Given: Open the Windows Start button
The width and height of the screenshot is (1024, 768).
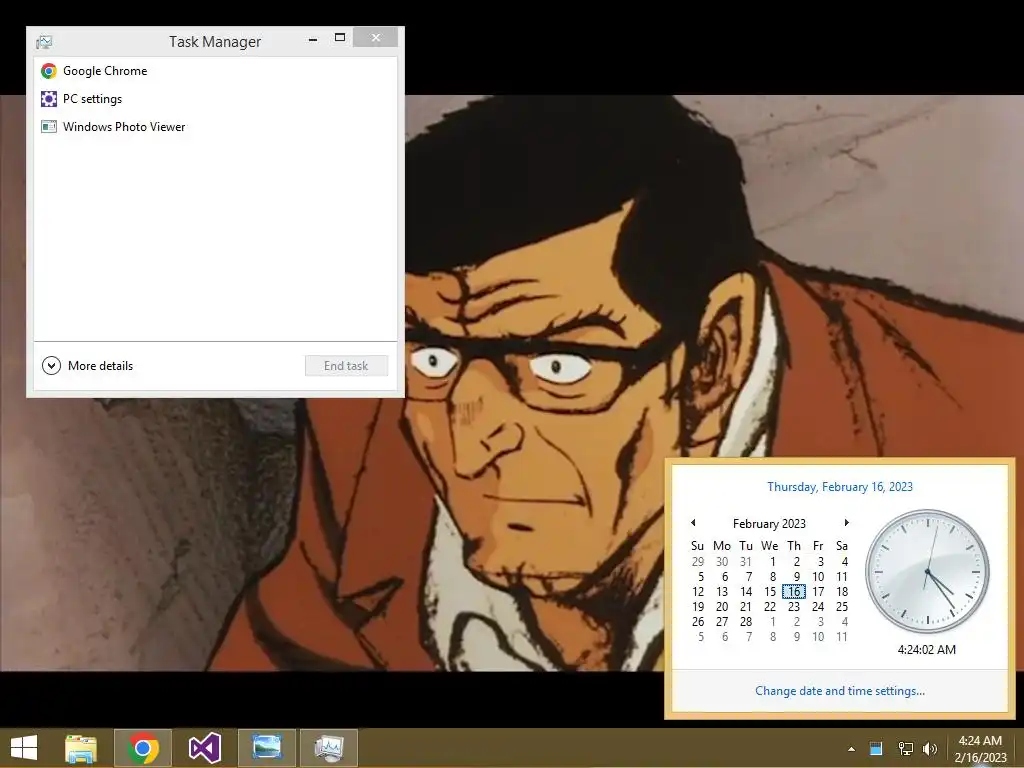Looking at the screenshot, I should [24, 748].
